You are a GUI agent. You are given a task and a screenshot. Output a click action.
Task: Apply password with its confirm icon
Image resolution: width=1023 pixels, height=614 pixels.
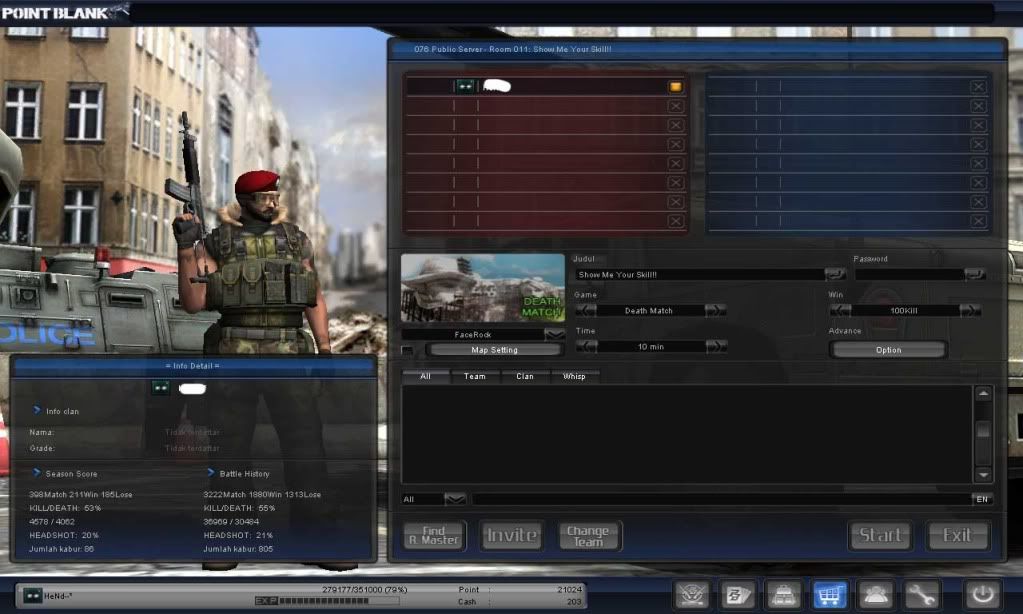975,274
